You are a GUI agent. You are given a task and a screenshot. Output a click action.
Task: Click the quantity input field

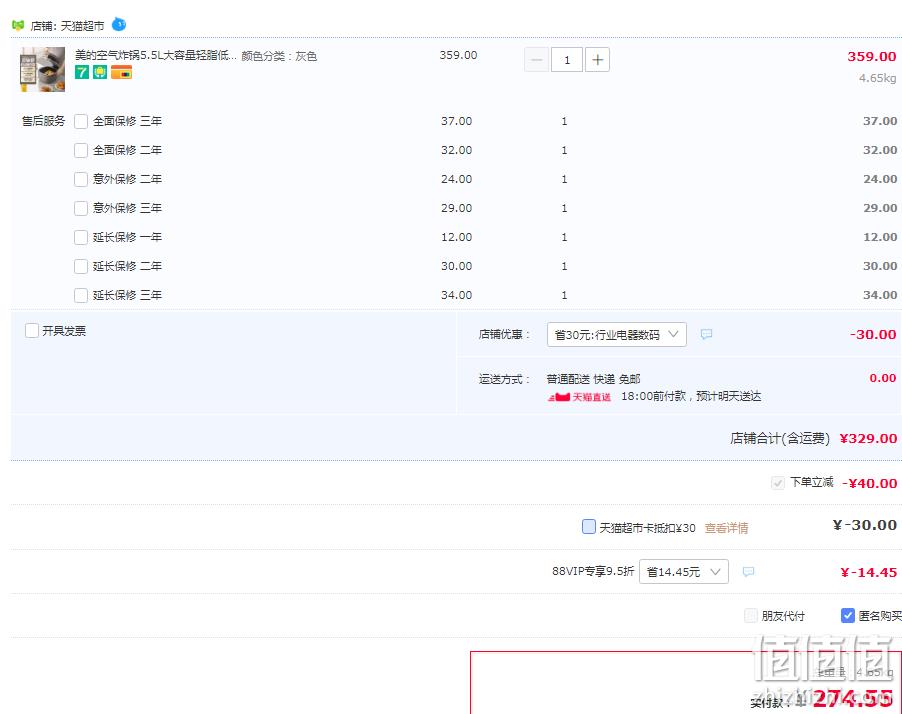point(567,59)
